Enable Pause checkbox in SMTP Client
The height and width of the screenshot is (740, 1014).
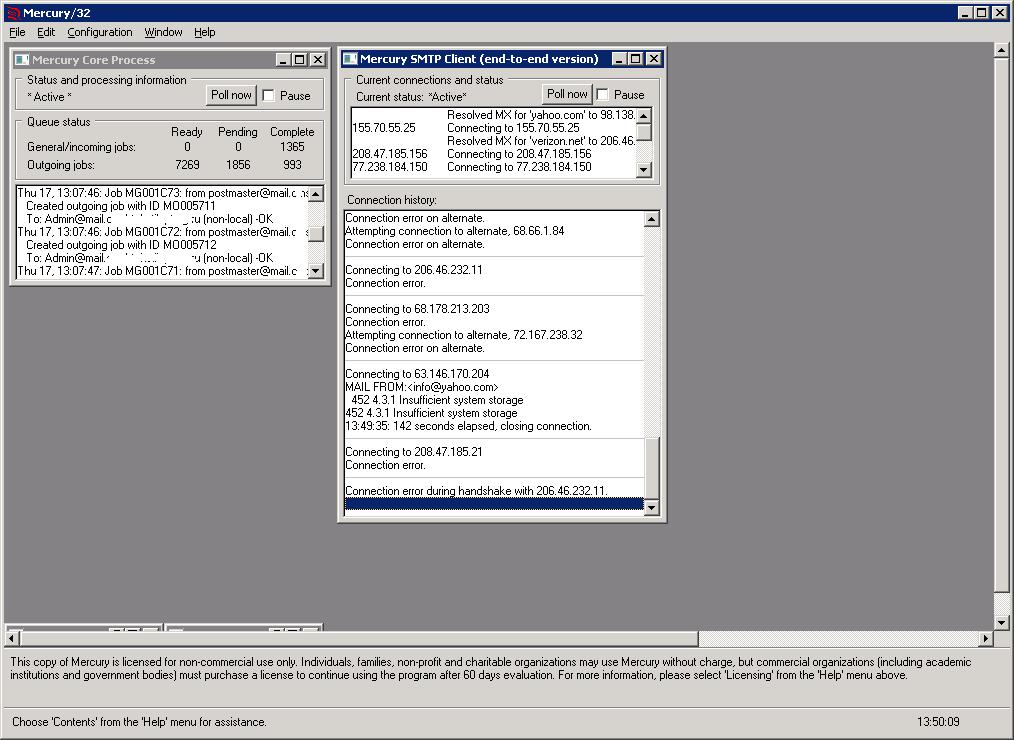(x=603, y=94)
